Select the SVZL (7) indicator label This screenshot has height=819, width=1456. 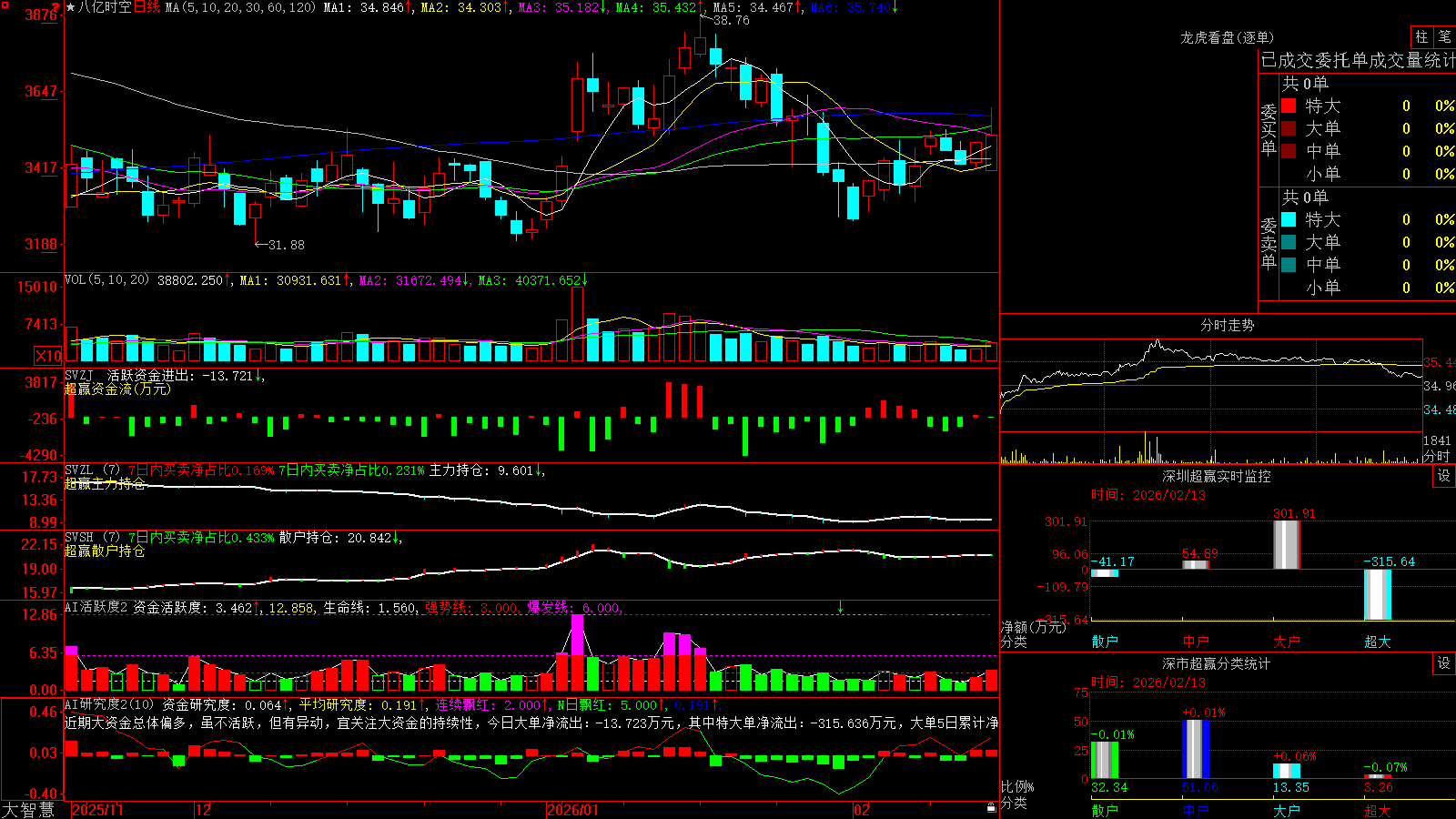(92, 470)
